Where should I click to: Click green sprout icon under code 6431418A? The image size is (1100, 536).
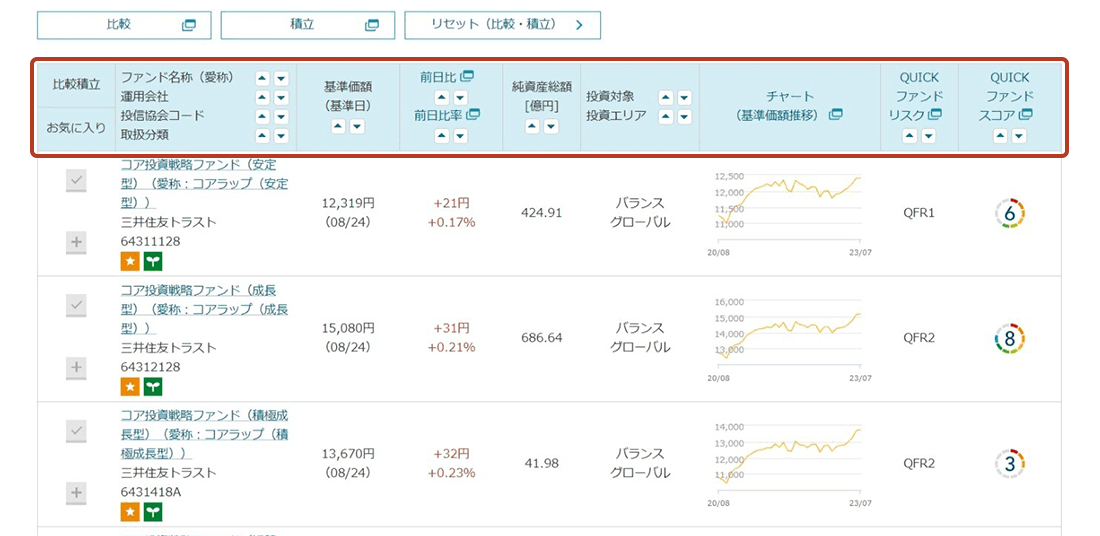(153, 512)
